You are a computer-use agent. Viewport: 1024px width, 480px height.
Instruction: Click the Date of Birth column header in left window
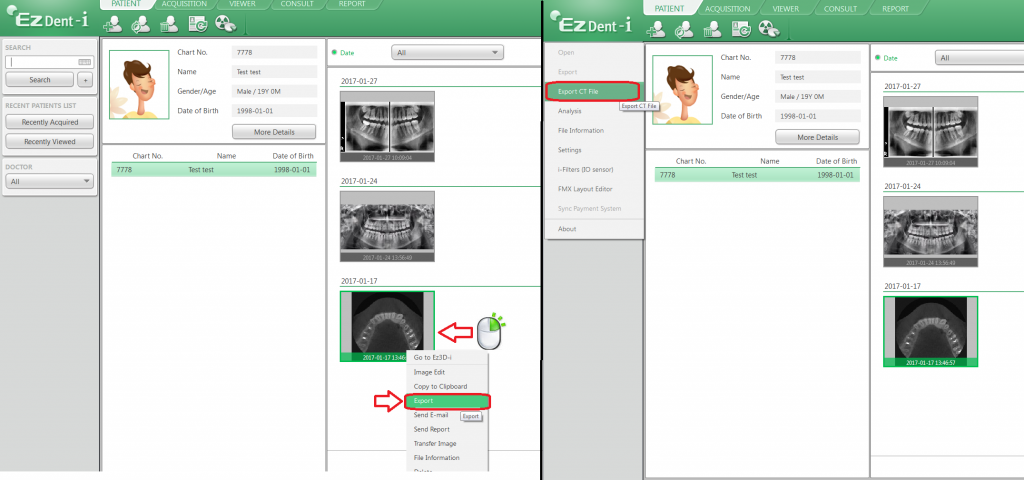(293, 156)
